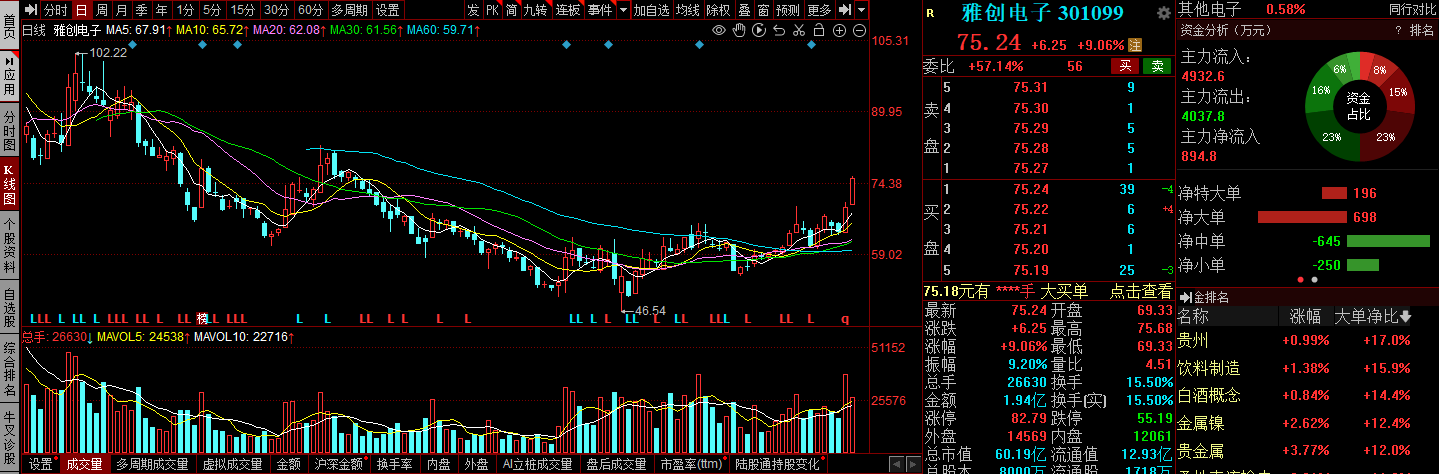Select the 贵州 row in the ranking list
Image resolution: width=1439 pixels, height=474 pixels.
pos(1307,340)
